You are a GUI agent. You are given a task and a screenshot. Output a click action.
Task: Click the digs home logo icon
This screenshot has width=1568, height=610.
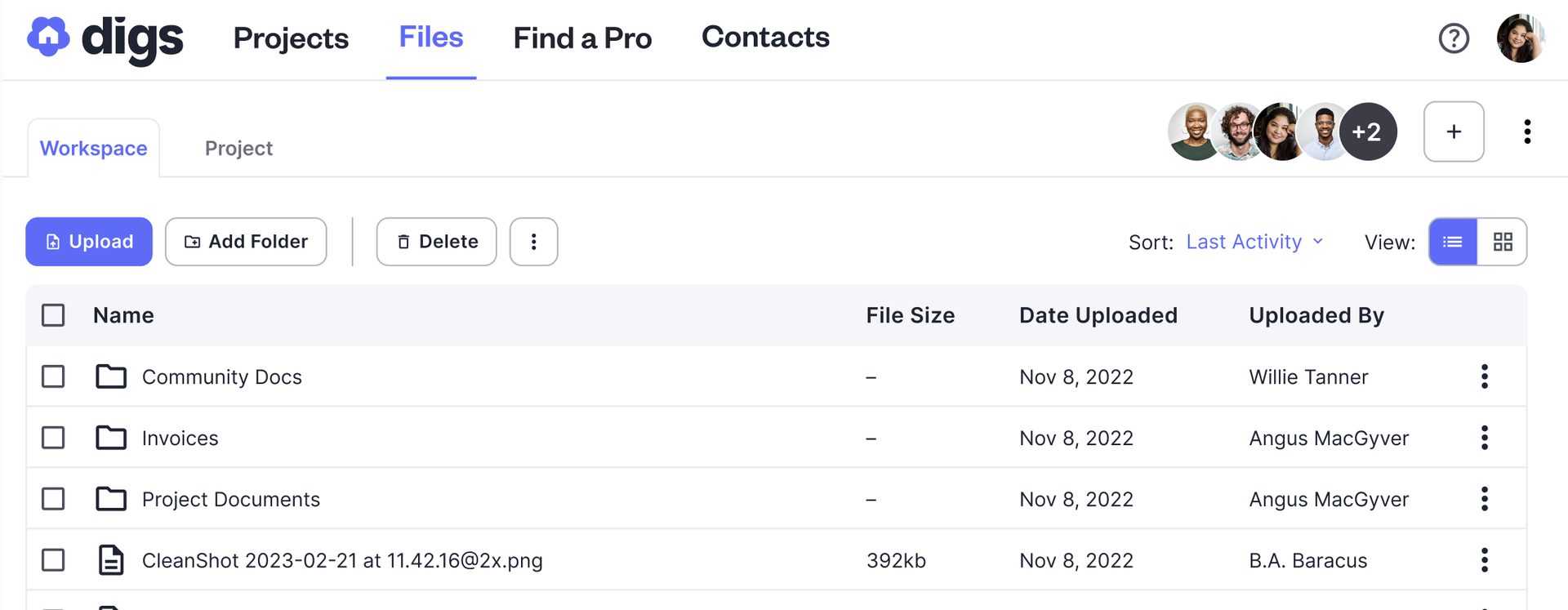[48, 38]
